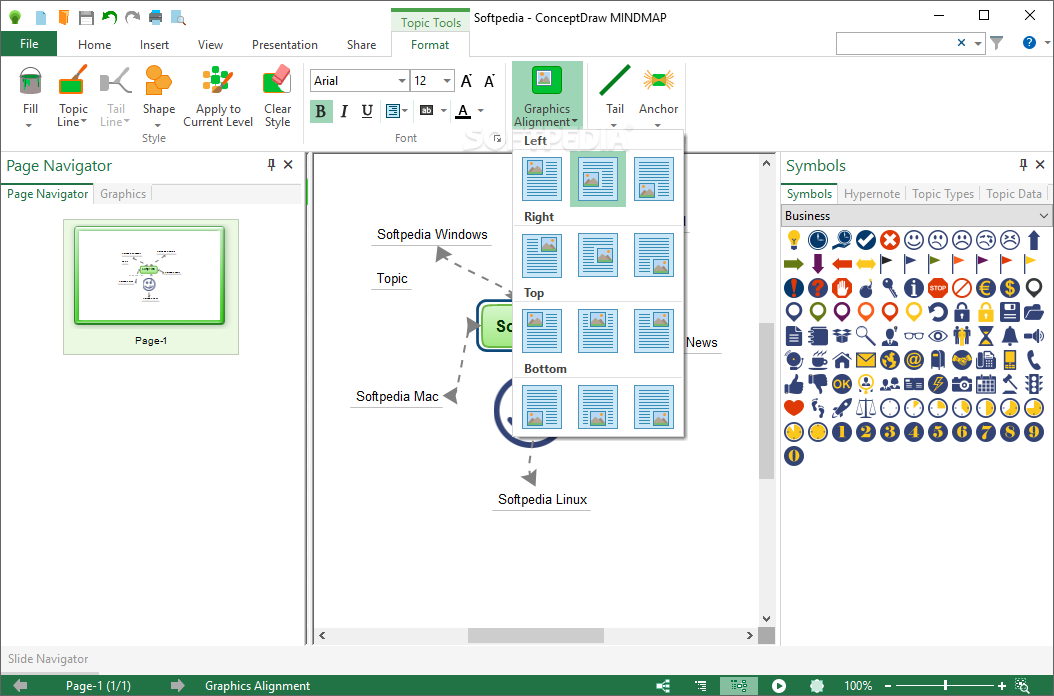1054x696 pixels.
Task: Insert the light bulb symbol
Action: click(x=794, y=239)
